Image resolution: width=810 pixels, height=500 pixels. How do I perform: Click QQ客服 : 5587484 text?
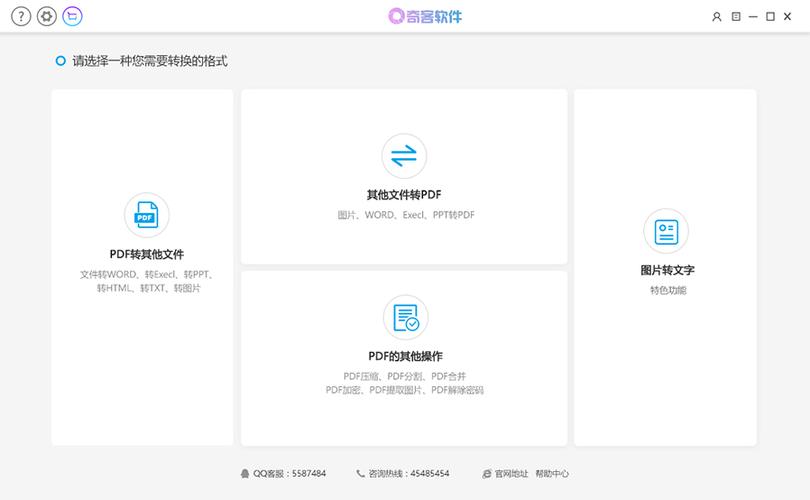(x=289, y=474)
